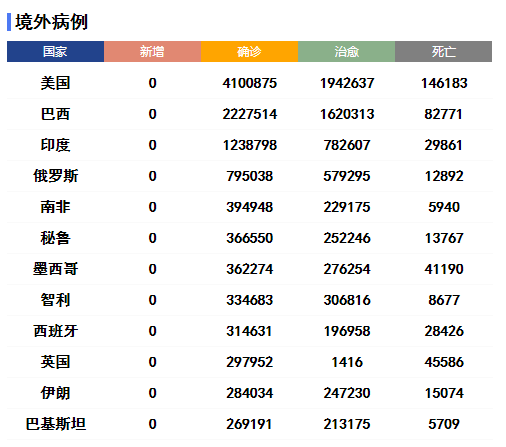Screen dimensions: 506x447
Task: Click the 印度 country name
Action: point(55,145)
